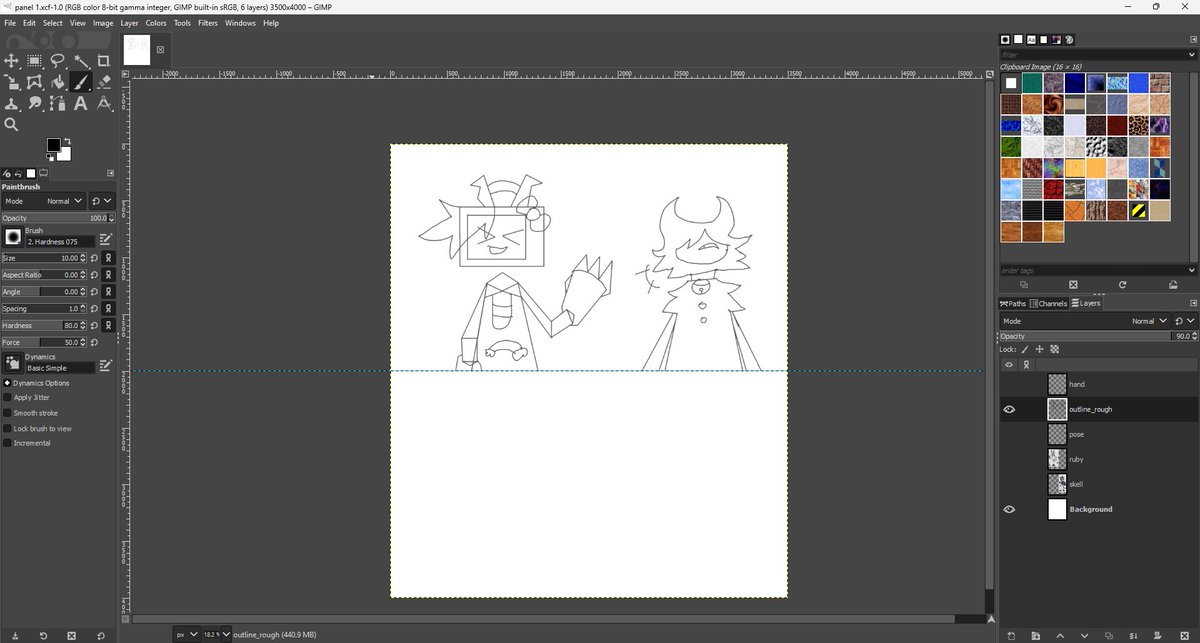Viewport: 1200px width, 643px height.
Task: Toggle lock pixels for layer
Action: click(1025, 349)
